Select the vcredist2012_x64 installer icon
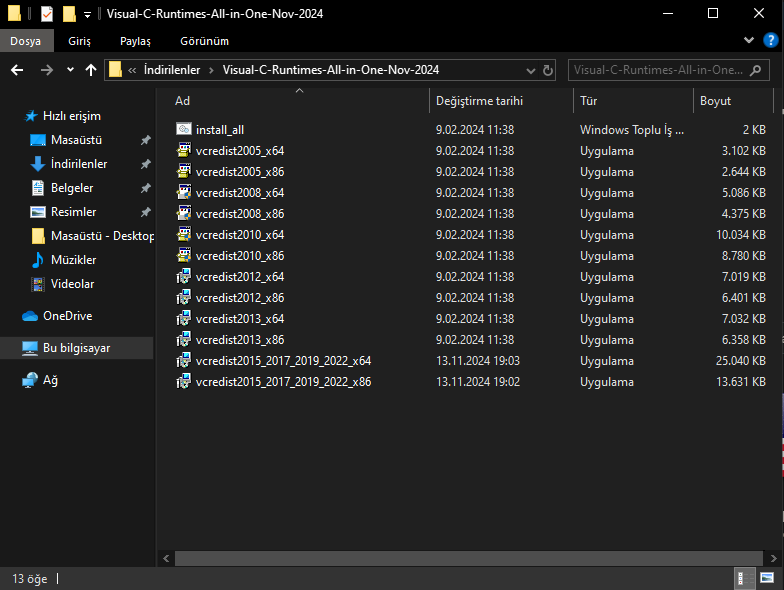 [184, 276]
